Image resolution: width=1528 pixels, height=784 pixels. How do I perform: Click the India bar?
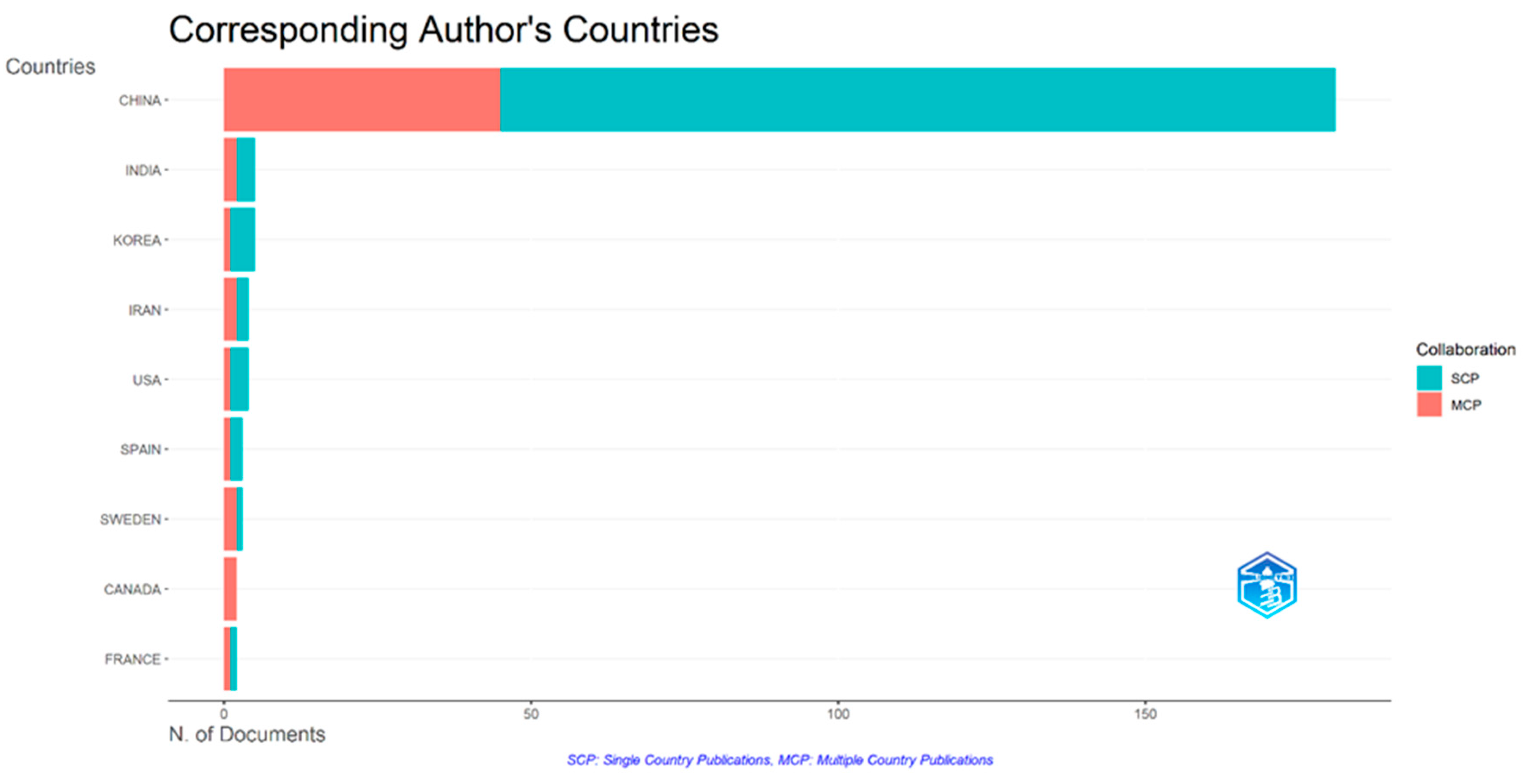click(x=240, y=170)
